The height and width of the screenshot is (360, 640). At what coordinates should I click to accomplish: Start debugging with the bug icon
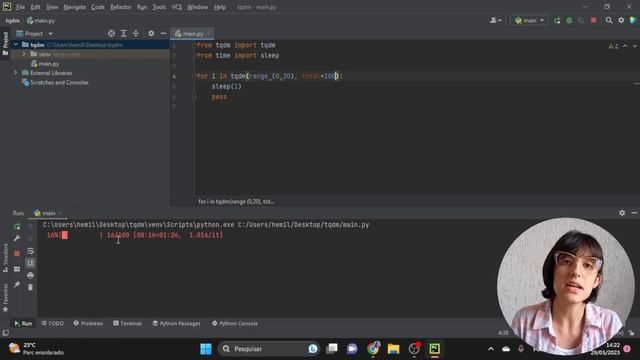coord(569,20)
